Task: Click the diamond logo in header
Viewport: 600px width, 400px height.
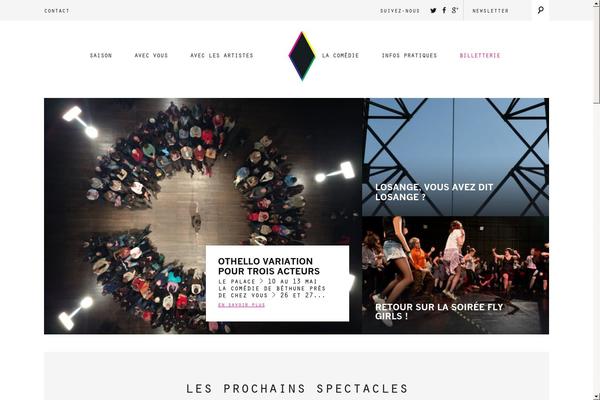Action: 302,56
